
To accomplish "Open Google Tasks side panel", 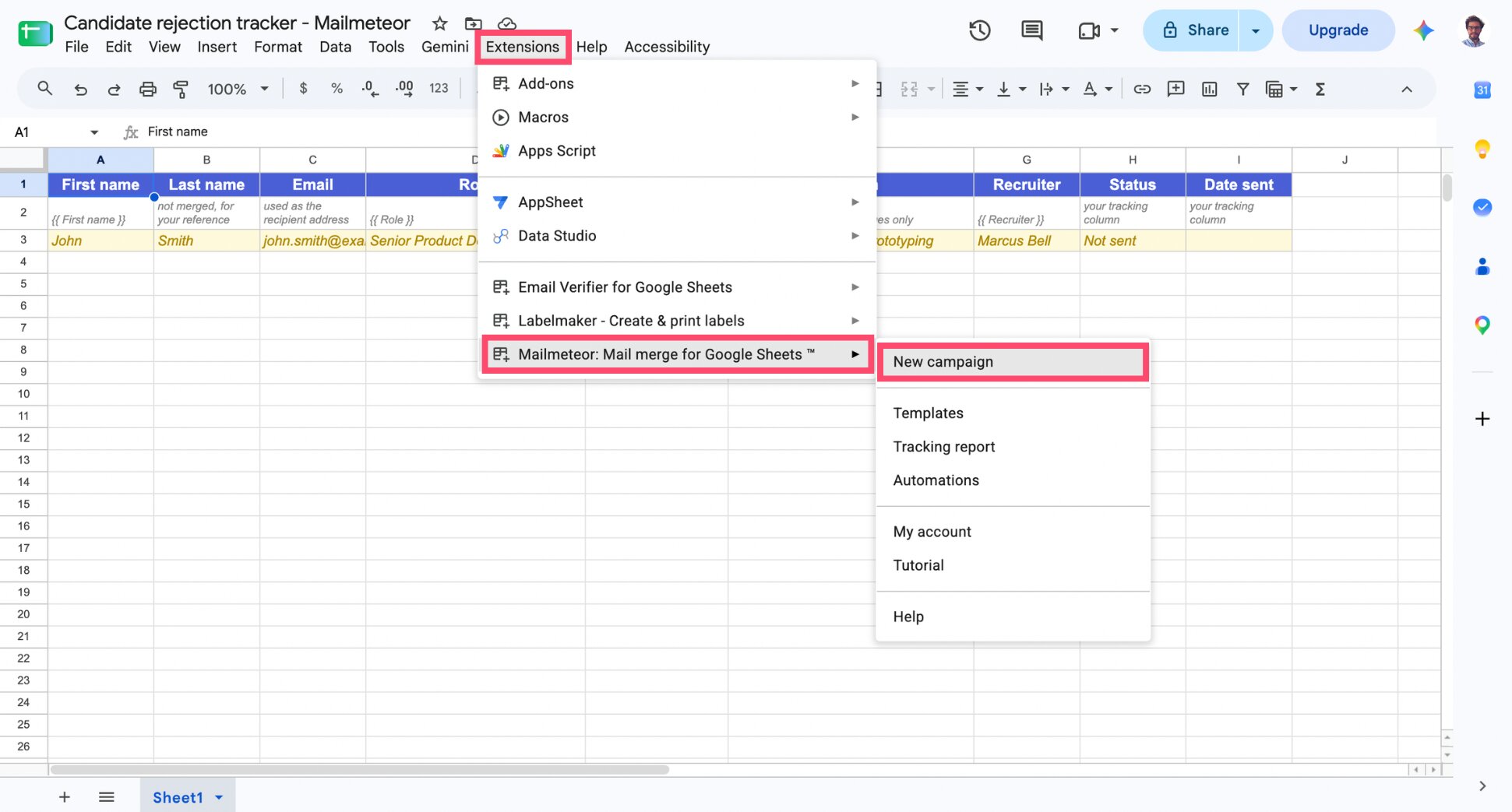I will click(x=1482, y=207).
